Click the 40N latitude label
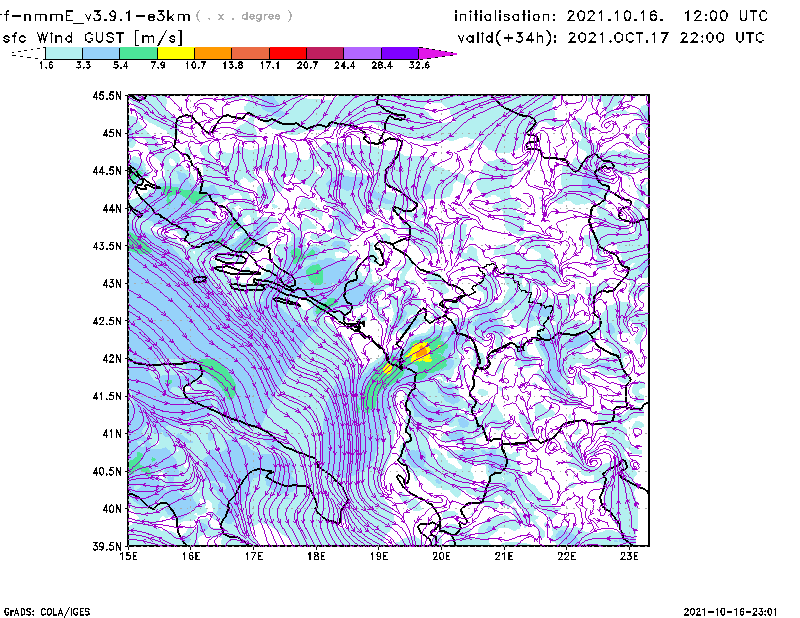800x618 pixels. [x=112, y=509]
